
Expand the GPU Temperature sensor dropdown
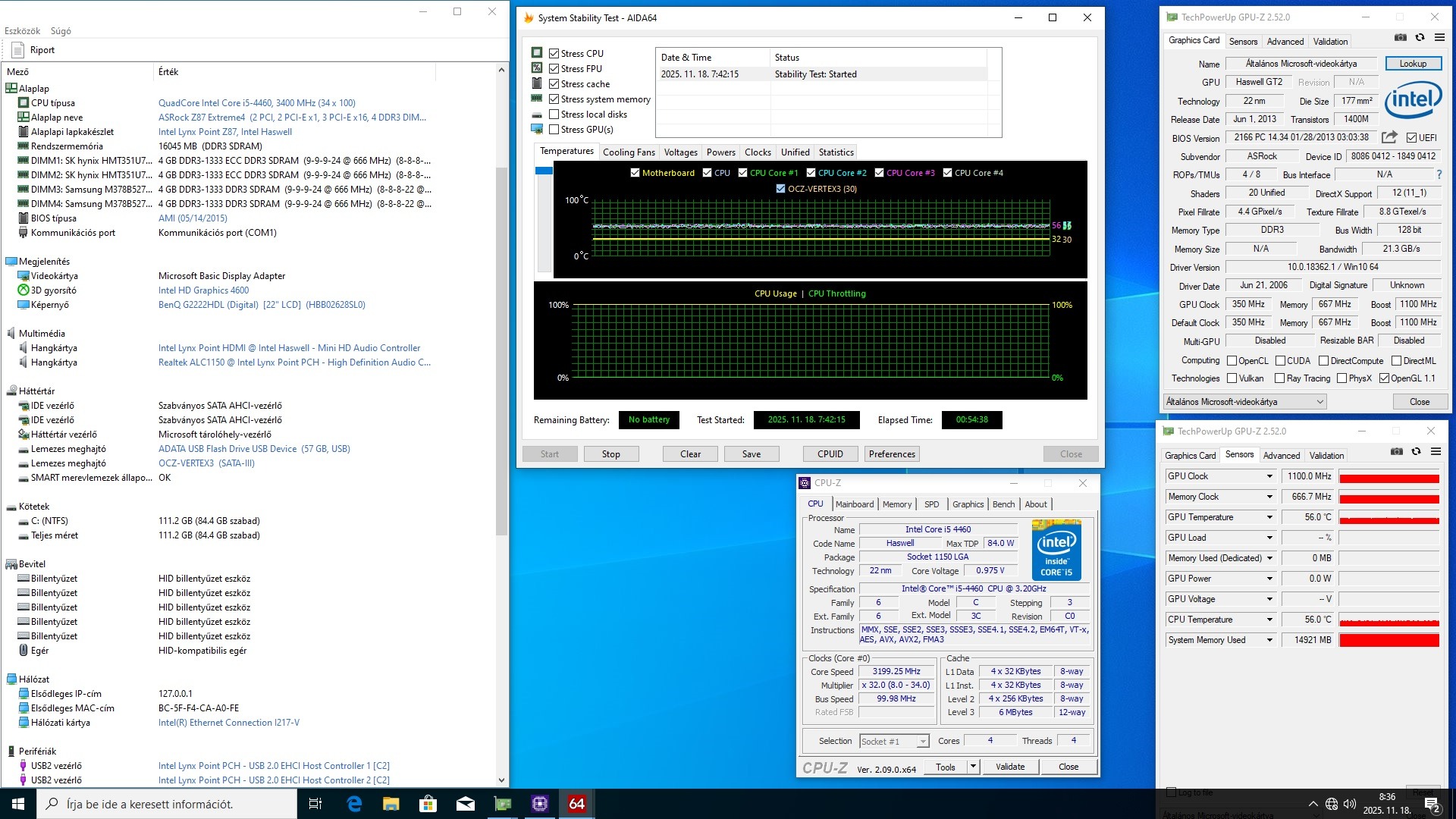point(1269,517)
